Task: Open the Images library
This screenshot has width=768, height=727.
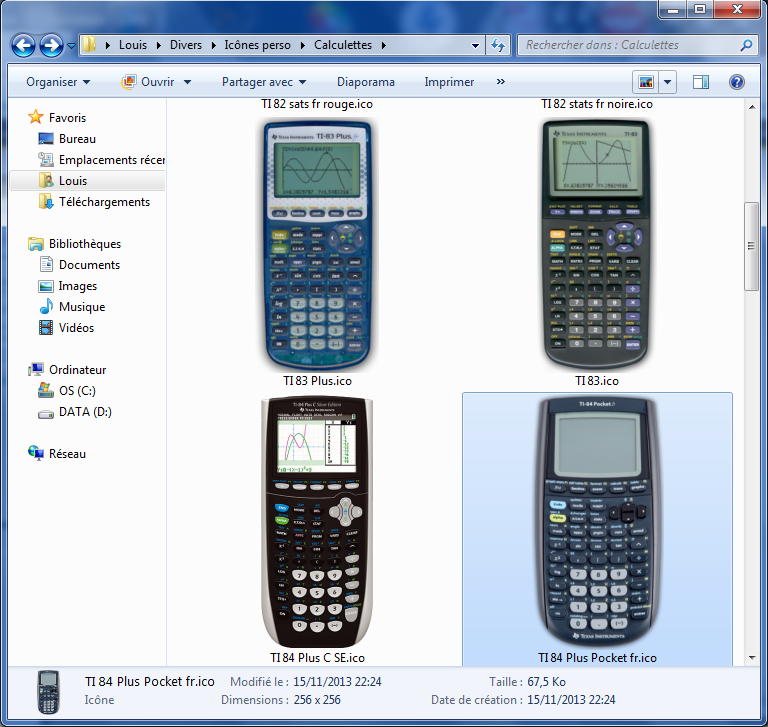Action: [x=68, y=286]
